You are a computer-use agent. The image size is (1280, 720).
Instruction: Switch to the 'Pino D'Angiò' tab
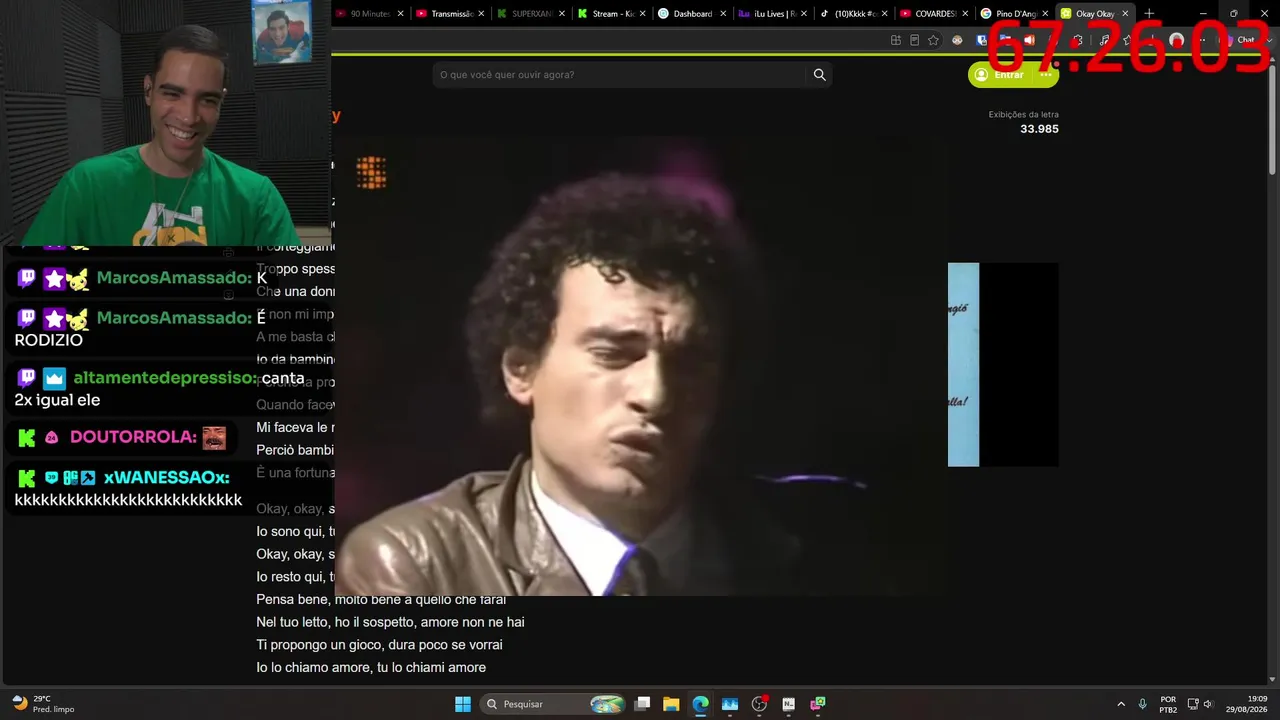[1015, 14]
